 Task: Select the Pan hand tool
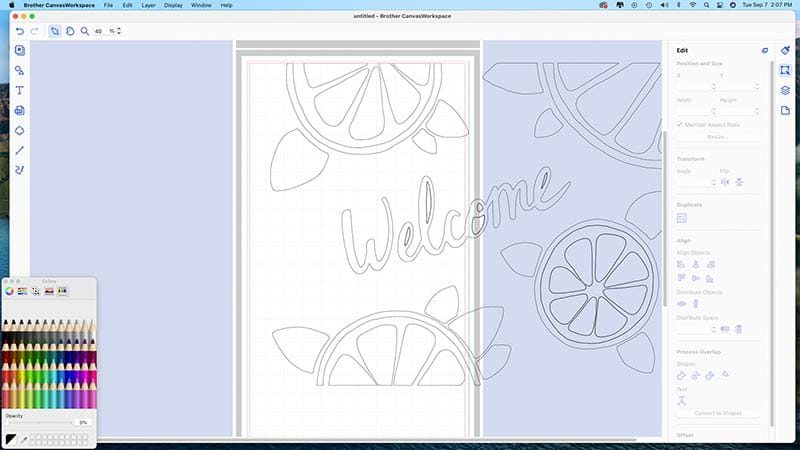pos(70,31)
